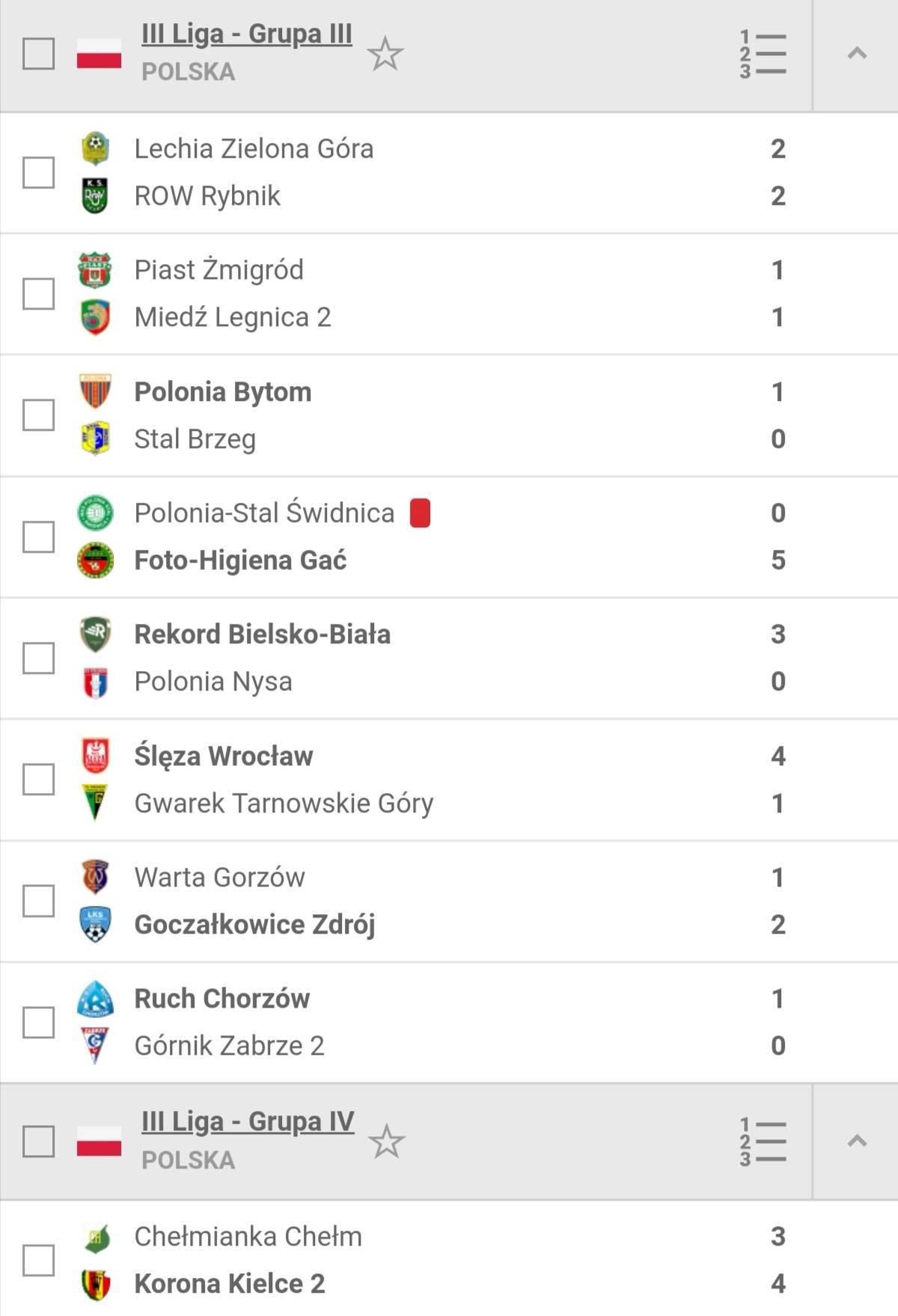Image resolution: width=898 pixels, height=1316 pixels.
Task: Collapse the III Liga - Grupa IV section
Action: coord(857,1142)
